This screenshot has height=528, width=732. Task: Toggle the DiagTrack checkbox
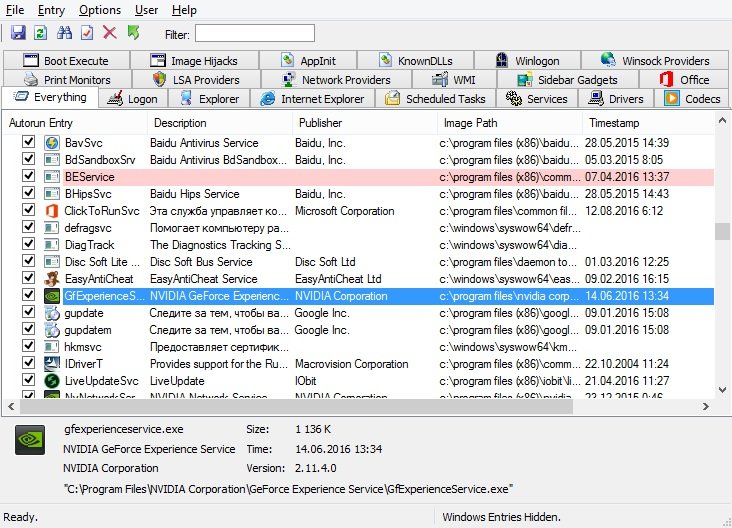coord(28,244)
